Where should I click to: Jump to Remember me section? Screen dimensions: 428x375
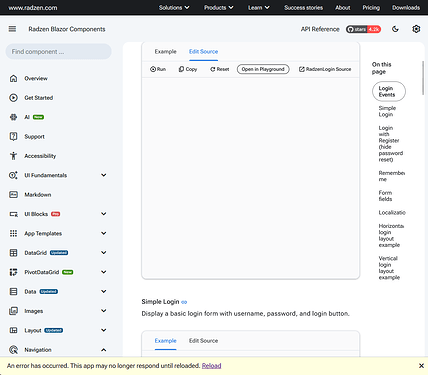[391, 176]
